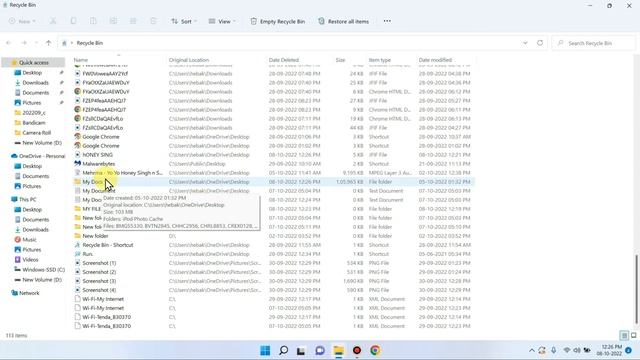Sort by Size column header
The height and width of the screenshot is (360, 640).
tap(340, 60)
